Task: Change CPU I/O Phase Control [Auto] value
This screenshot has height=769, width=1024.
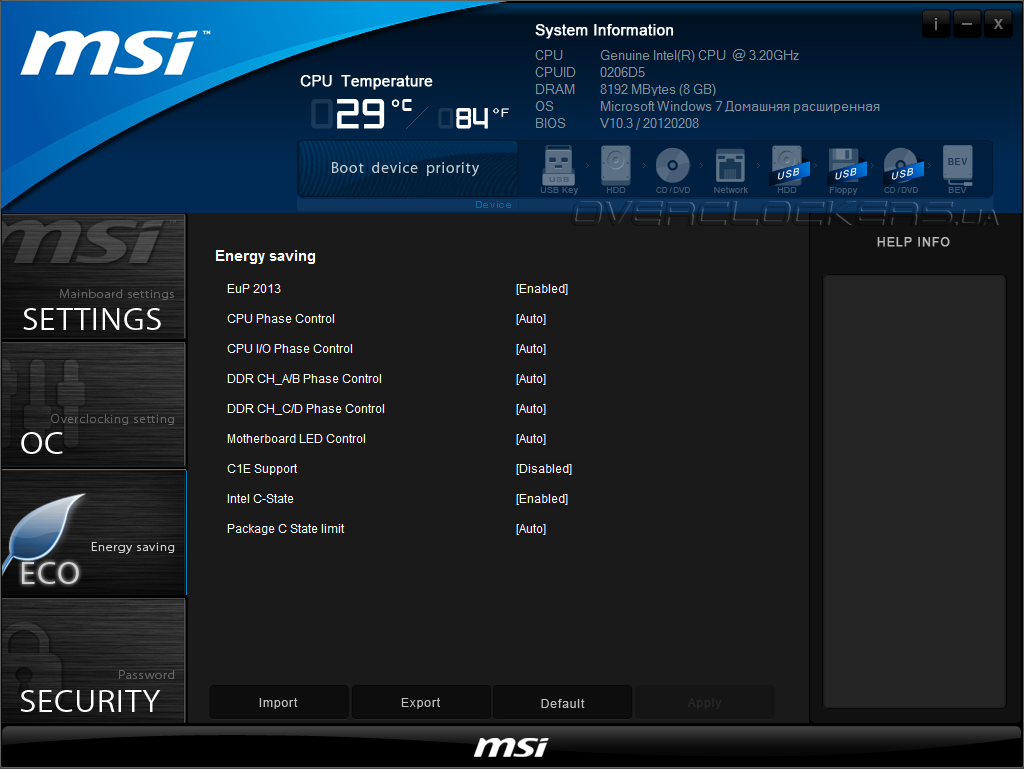Action: coord(531,349)
